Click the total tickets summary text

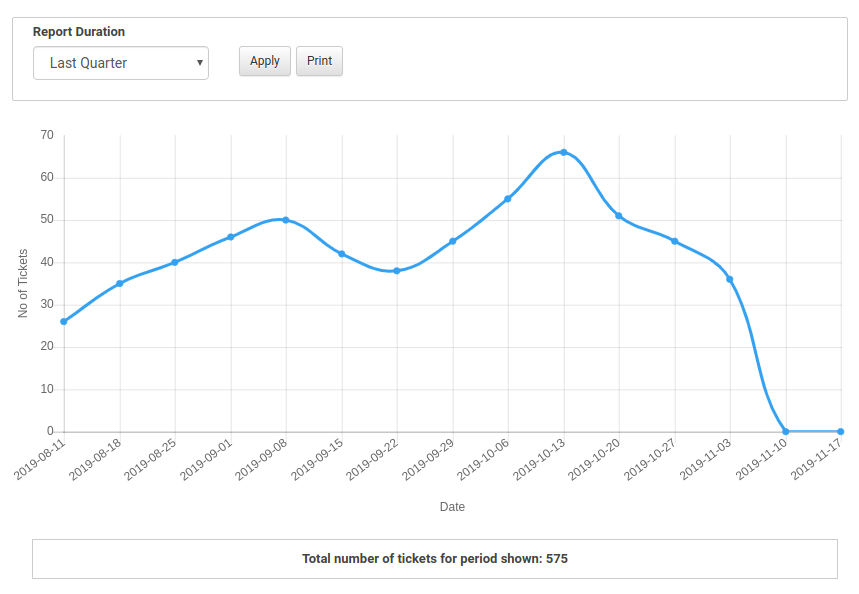click(435, 559)
